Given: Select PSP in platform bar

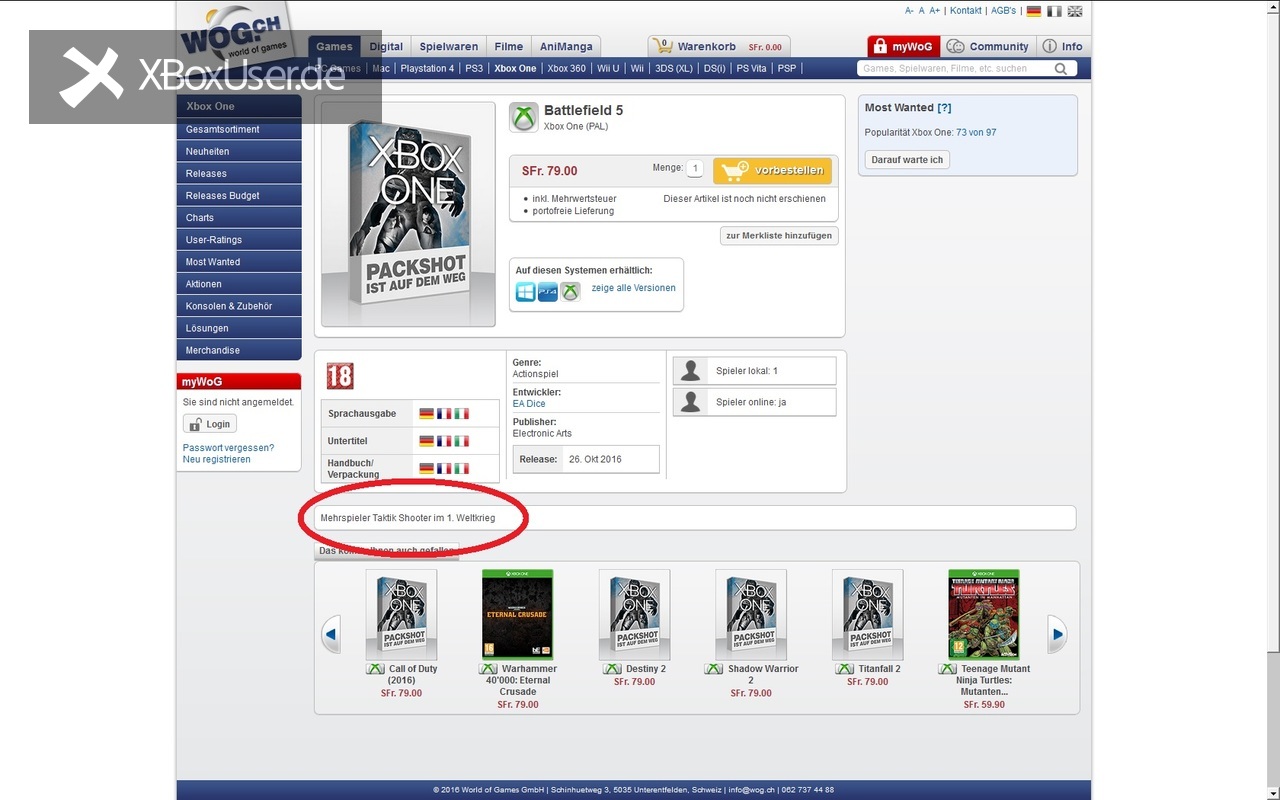Looking at the screenshot, I should click(x=787, y=69).
